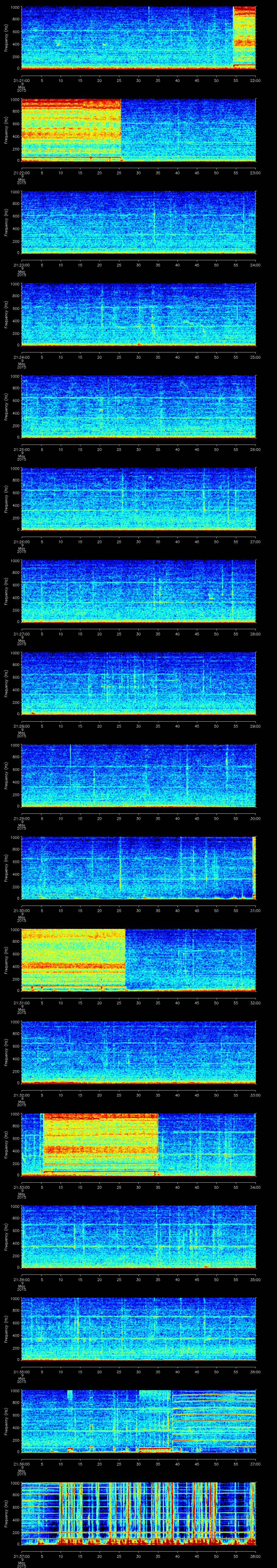Open the spectrogram panel starting at 21:27:00
The width and height of the screenshot is (277, 1568).
point(138,591)
